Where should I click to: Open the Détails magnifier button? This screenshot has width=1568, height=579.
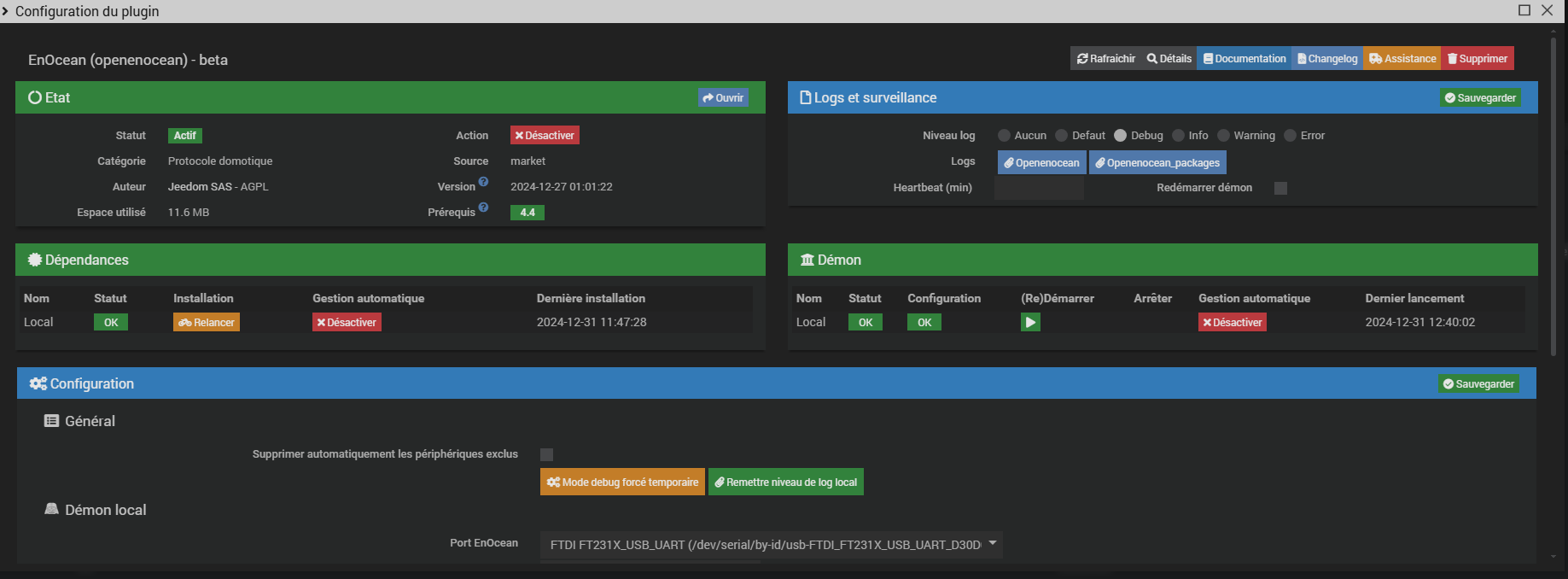1169,59
